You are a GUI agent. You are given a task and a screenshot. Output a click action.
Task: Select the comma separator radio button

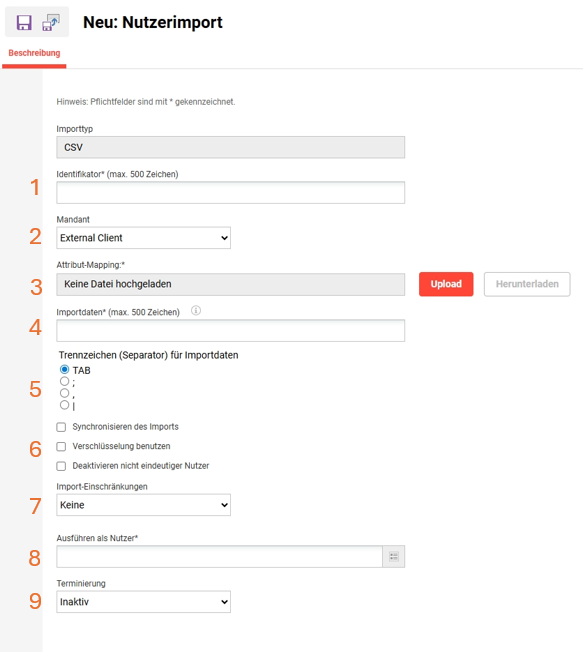pyautogui.click(x=64, y=393)
